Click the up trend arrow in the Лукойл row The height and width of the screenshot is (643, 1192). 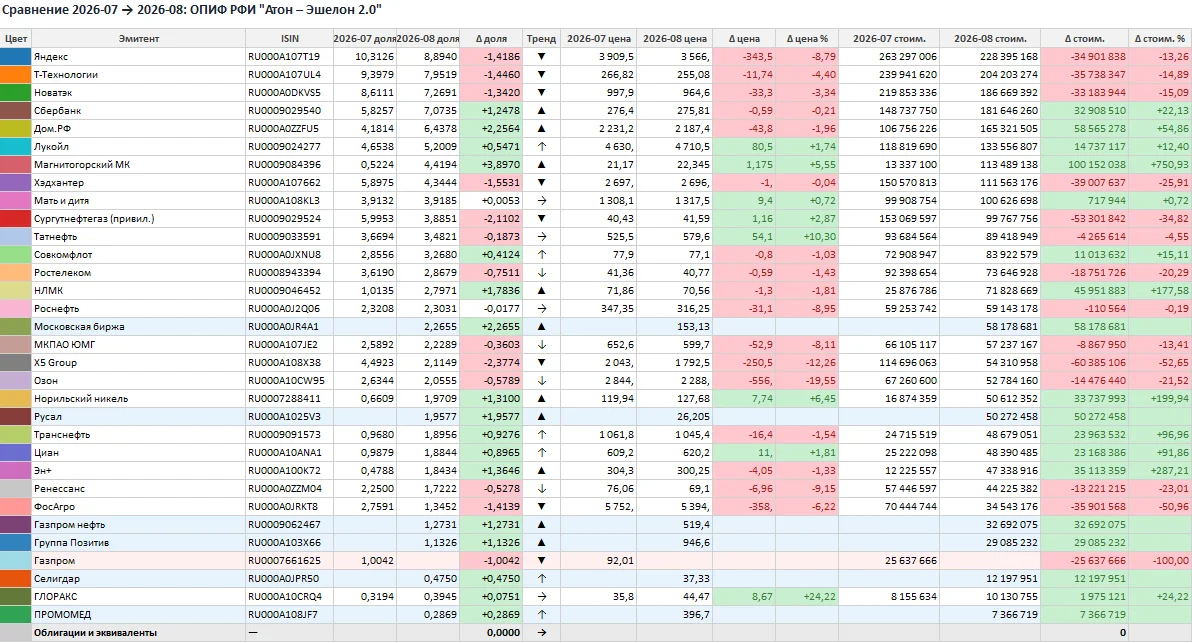[x=541, y=147]
